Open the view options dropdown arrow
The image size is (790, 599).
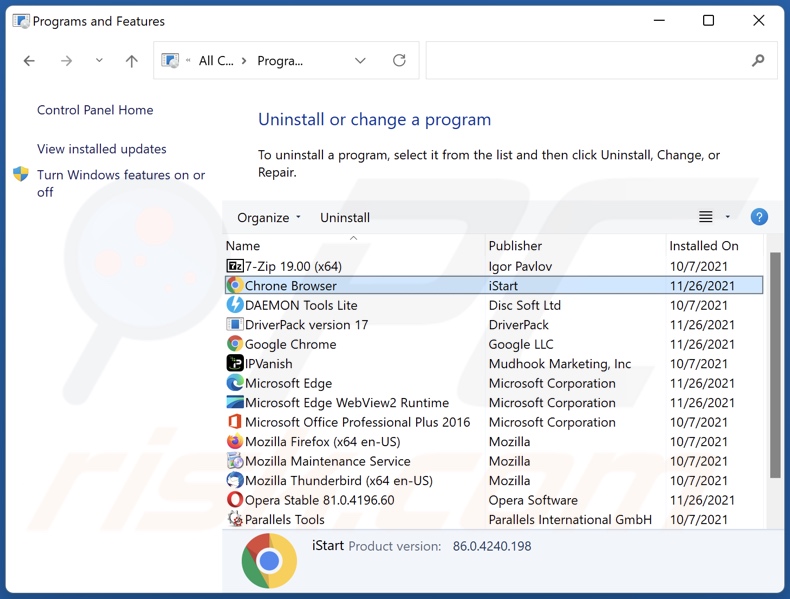727,217
